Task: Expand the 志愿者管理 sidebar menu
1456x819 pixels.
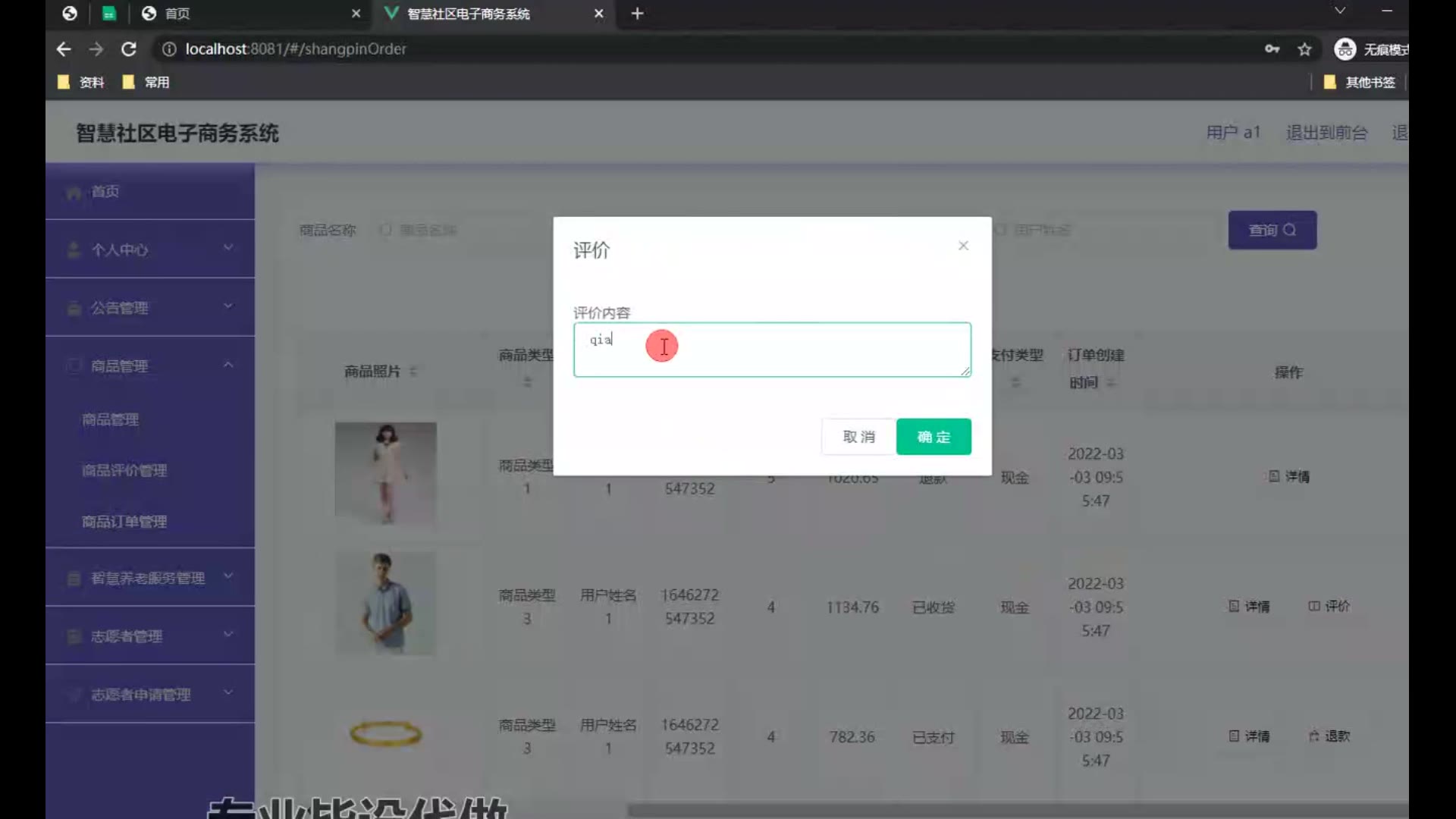Action: pos(150,636)
